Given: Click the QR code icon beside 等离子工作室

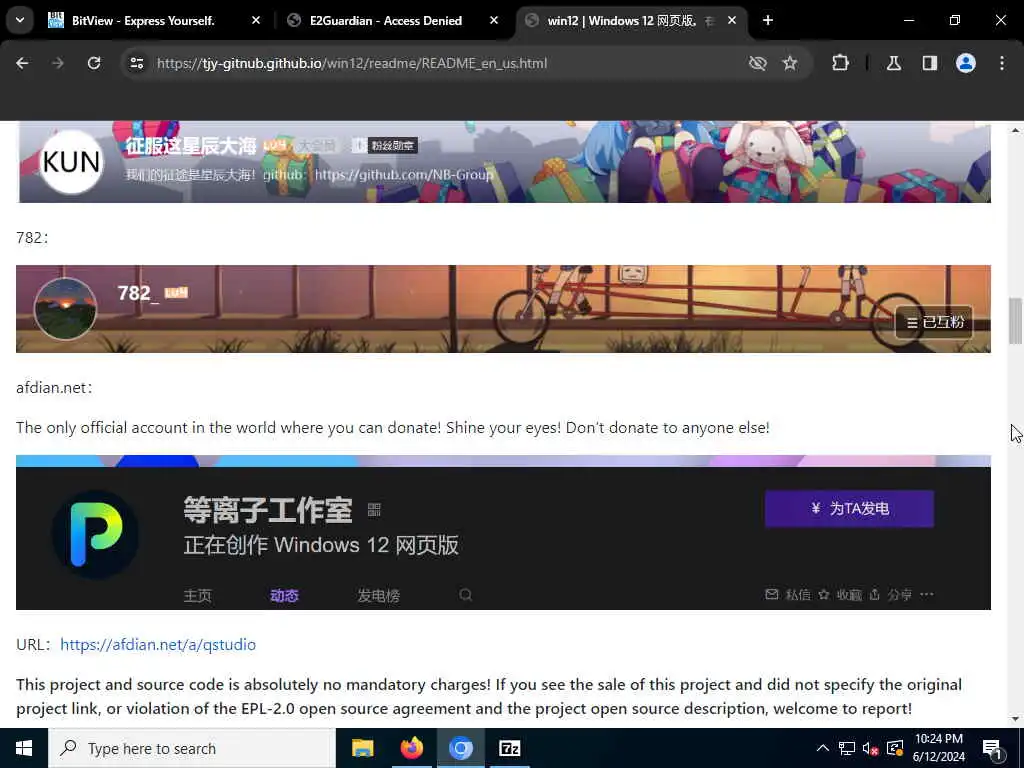Looking at the screenshot, I should pos(374,509).
